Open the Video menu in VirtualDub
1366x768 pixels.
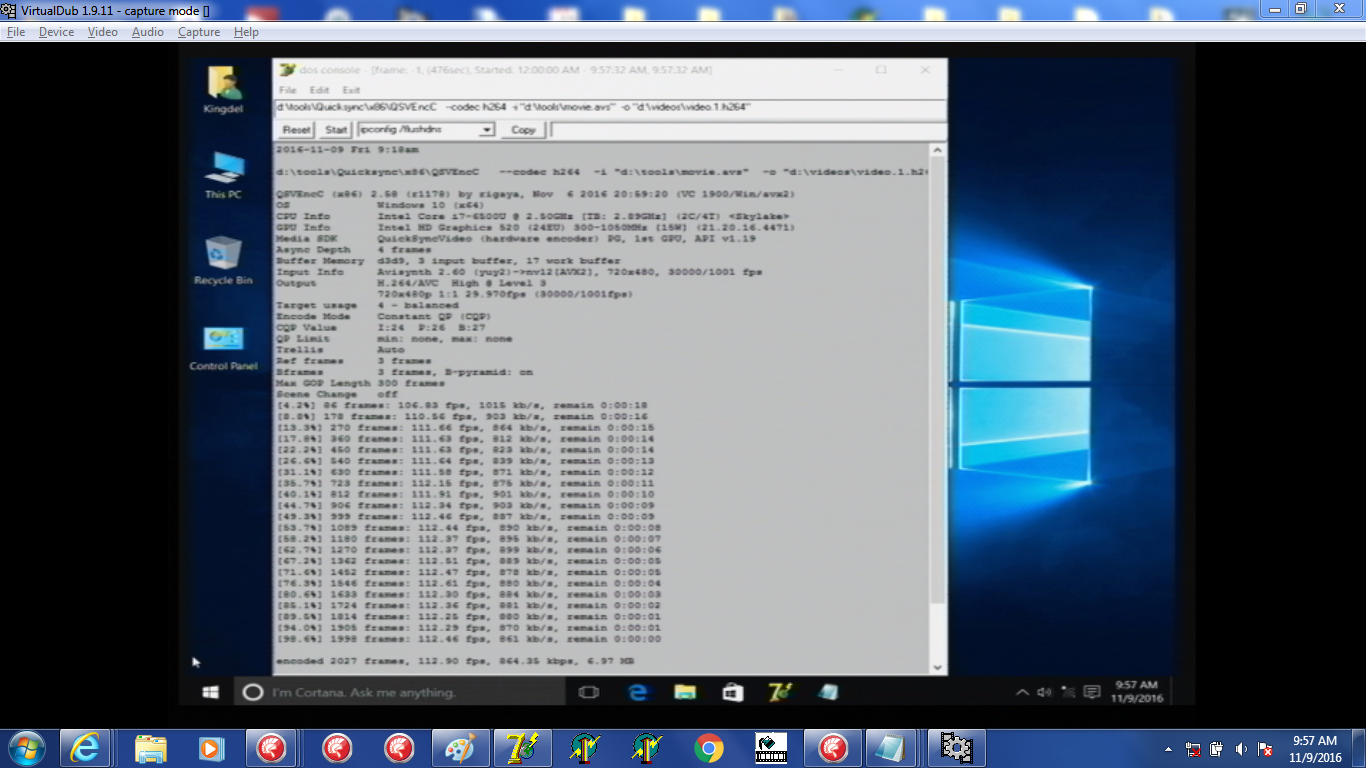(102, 32)
